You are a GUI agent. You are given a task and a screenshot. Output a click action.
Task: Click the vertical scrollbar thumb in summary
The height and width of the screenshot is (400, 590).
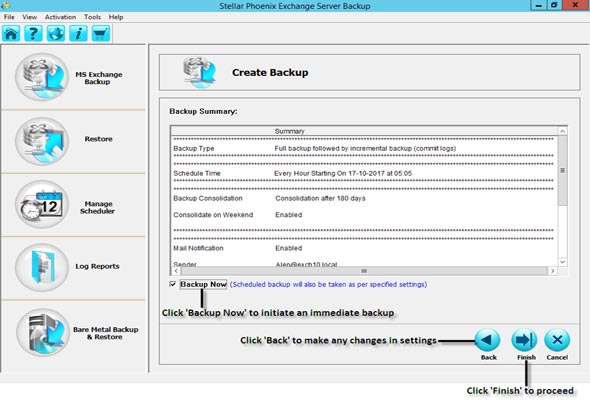pyautogui.click(x=563, y=170)
